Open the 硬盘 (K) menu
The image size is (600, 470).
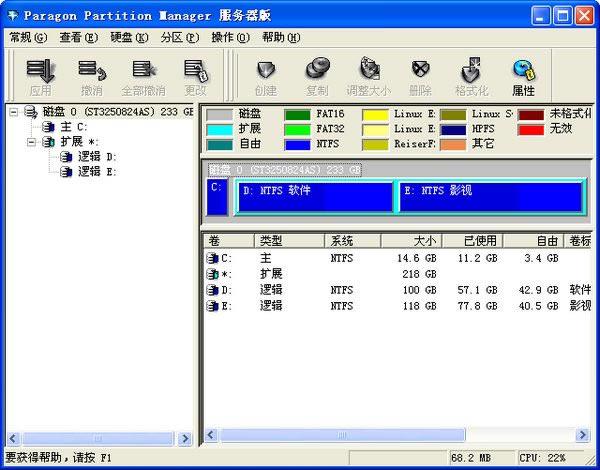coord(128,37)
